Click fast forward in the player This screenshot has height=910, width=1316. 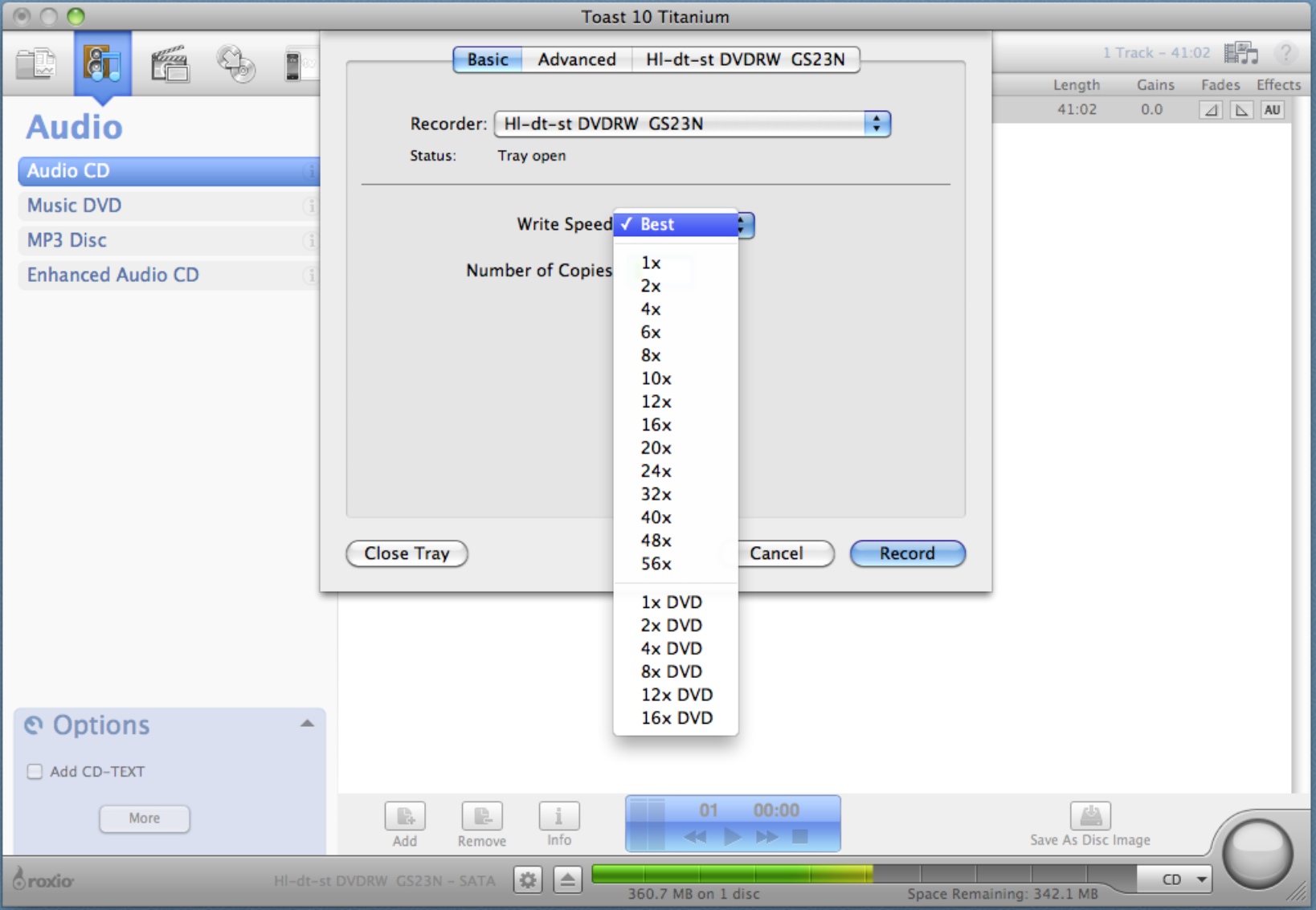pos(767,837)
